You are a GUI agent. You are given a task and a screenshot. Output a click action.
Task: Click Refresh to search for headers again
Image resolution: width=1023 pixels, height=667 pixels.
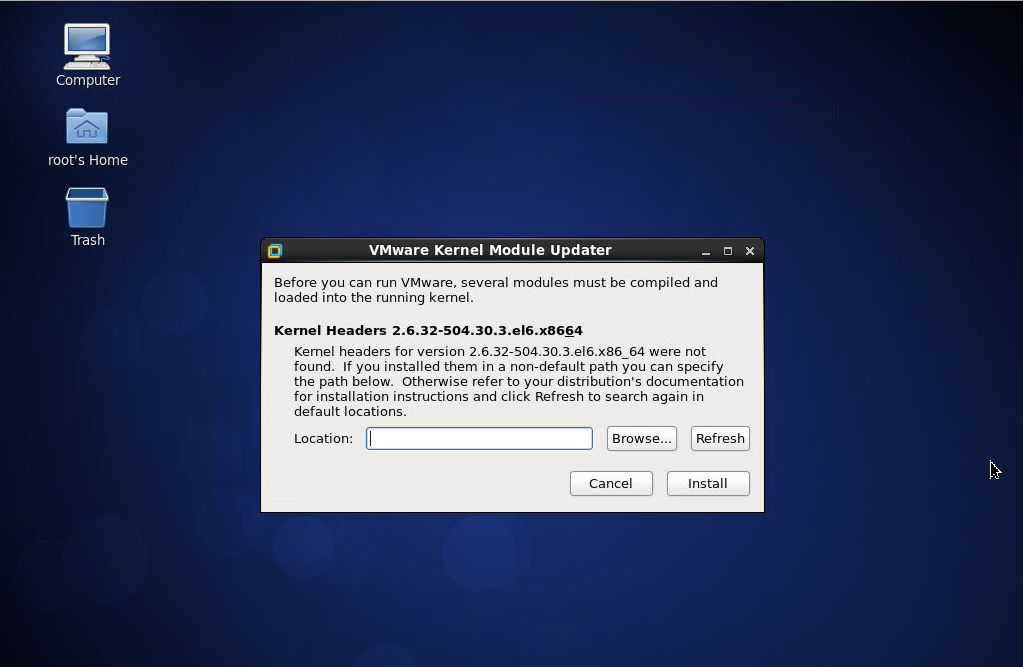[x=720, y=439]
